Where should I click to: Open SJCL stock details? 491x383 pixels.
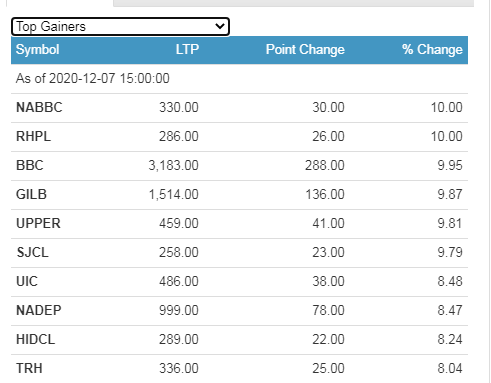33,252
